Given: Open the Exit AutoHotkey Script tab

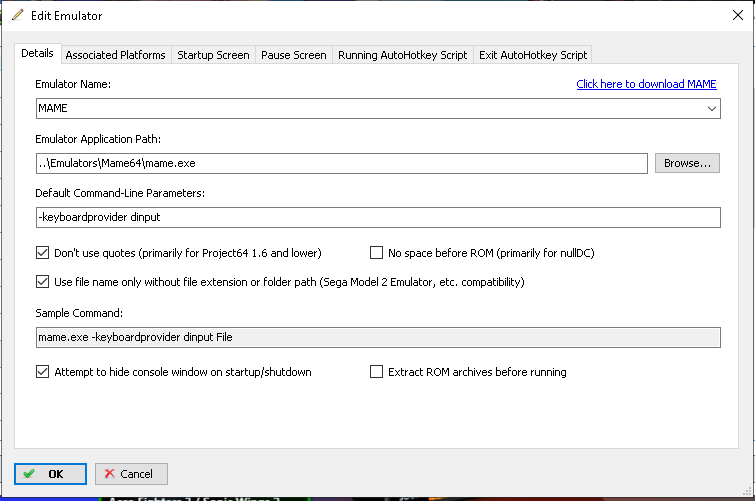Looking at the screenshot, I should [533, 55].
